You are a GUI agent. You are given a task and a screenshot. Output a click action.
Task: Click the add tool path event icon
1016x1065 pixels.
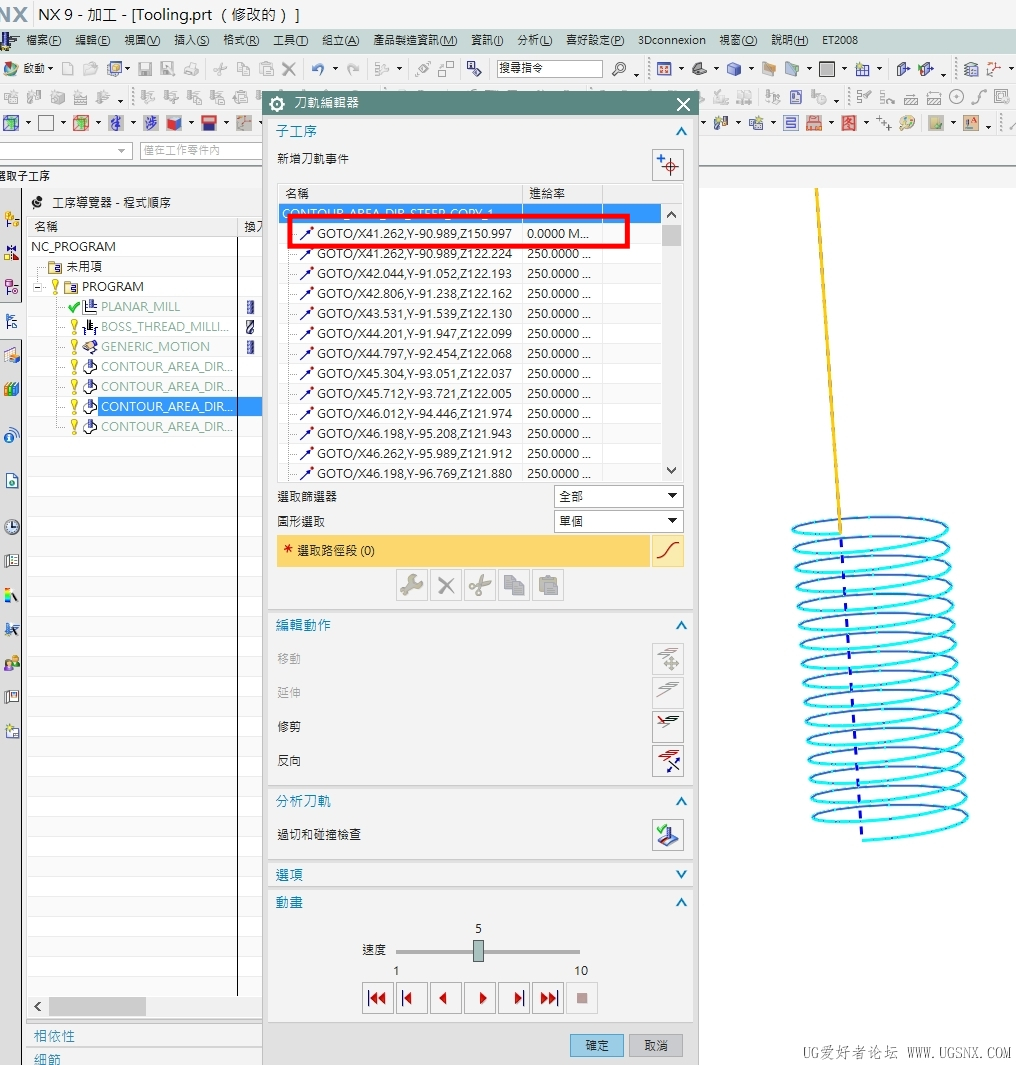point(667,165)
